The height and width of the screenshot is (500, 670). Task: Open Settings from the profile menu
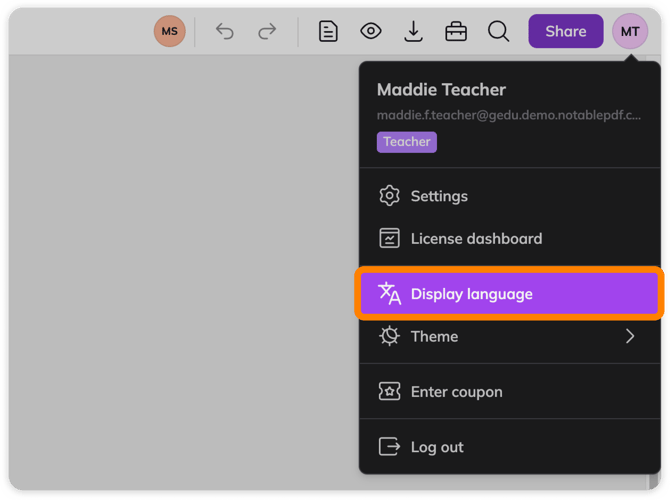510,196
